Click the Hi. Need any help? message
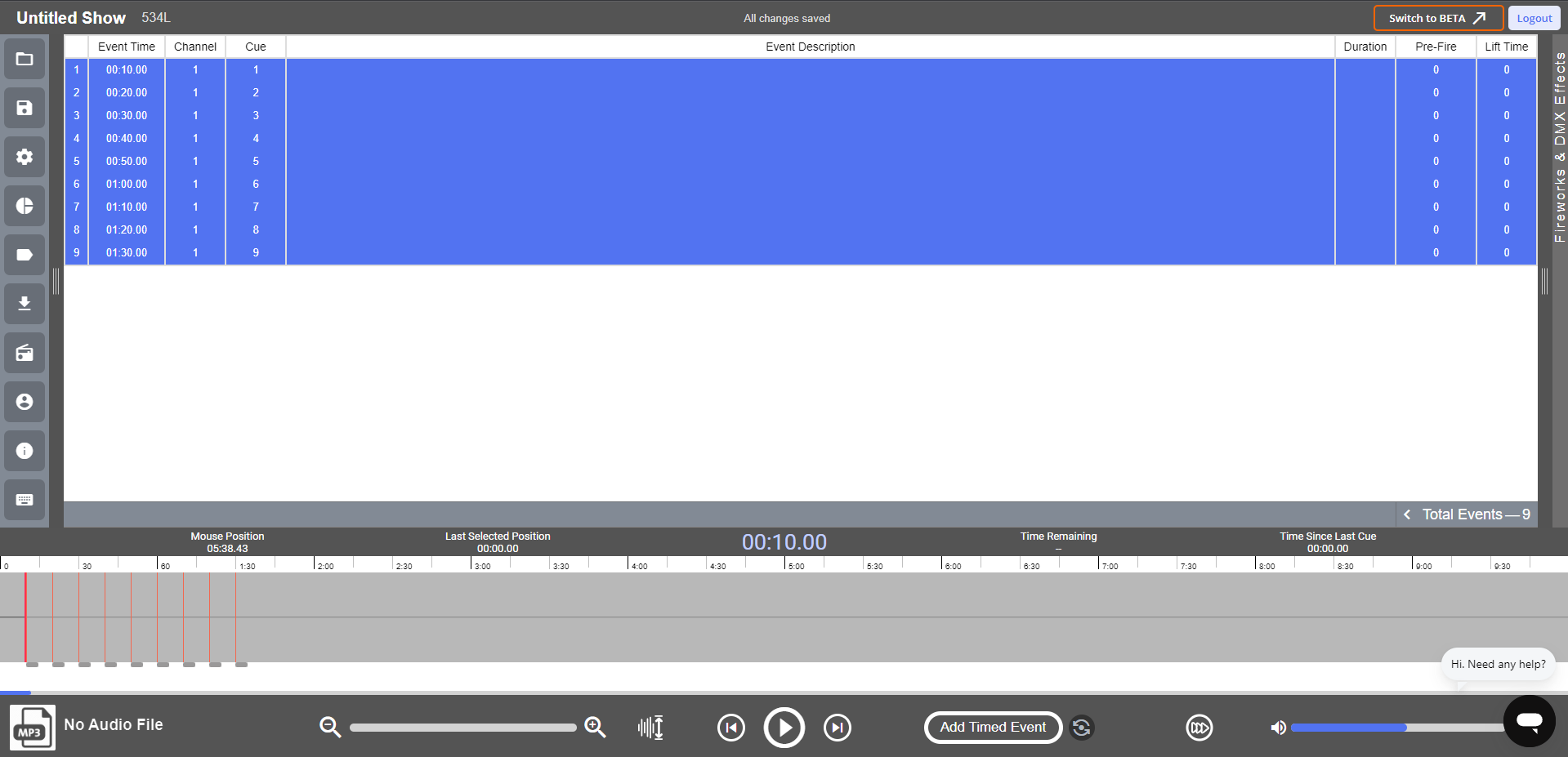 point(1498,664)
